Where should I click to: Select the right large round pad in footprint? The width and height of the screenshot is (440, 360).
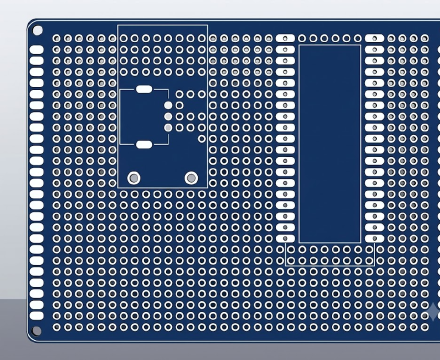click(x=191, y=178)
